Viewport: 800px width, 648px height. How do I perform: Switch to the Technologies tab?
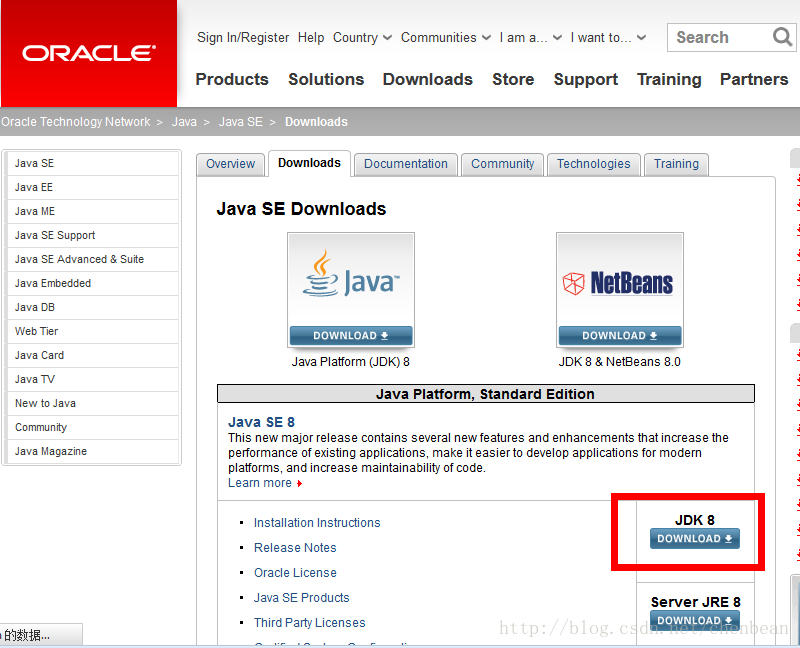(593, 164)
